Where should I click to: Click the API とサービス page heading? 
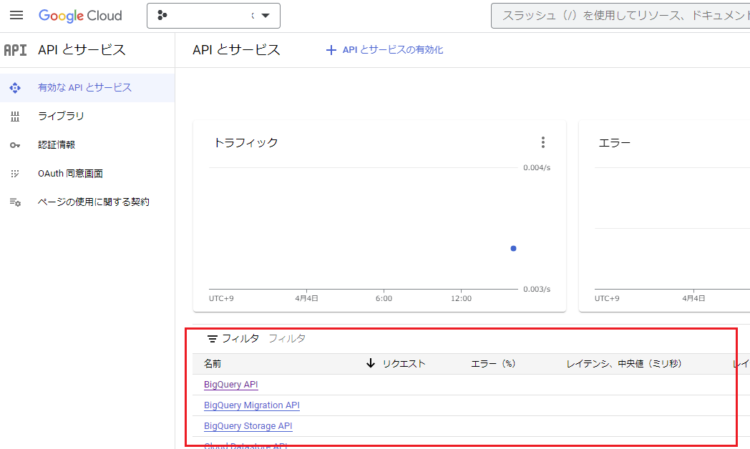(x=236, y=50)
